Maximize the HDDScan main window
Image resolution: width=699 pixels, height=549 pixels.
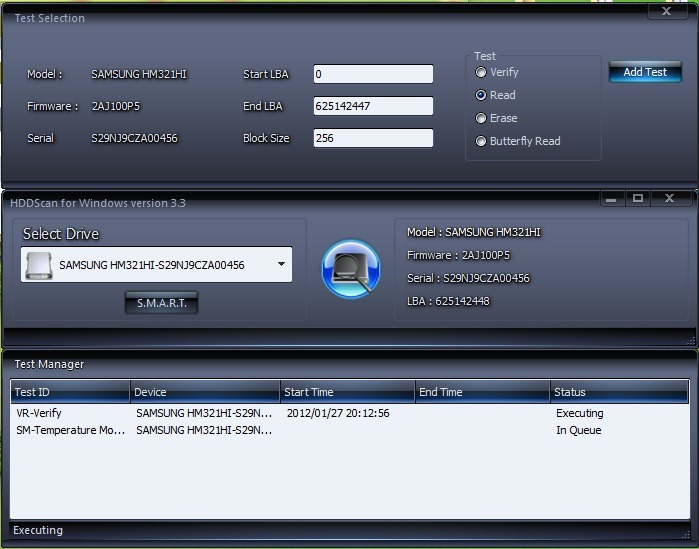[x=637, y=199]
